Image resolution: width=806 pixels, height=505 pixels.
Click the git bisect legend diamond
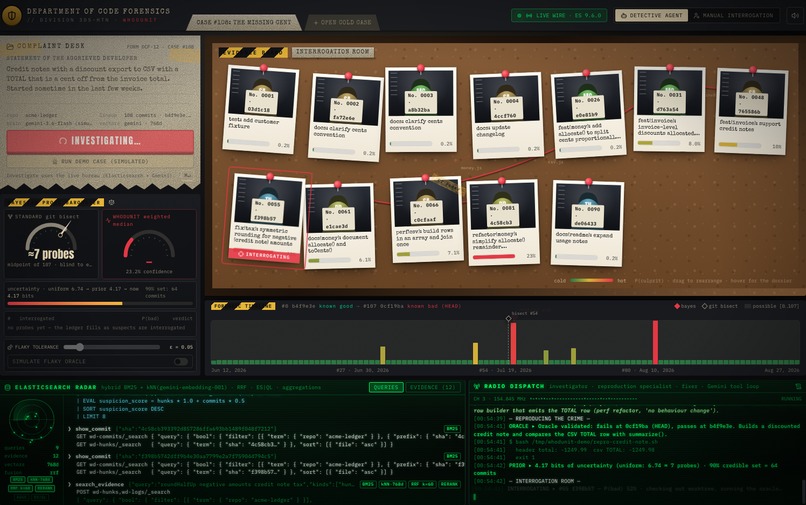705,306
